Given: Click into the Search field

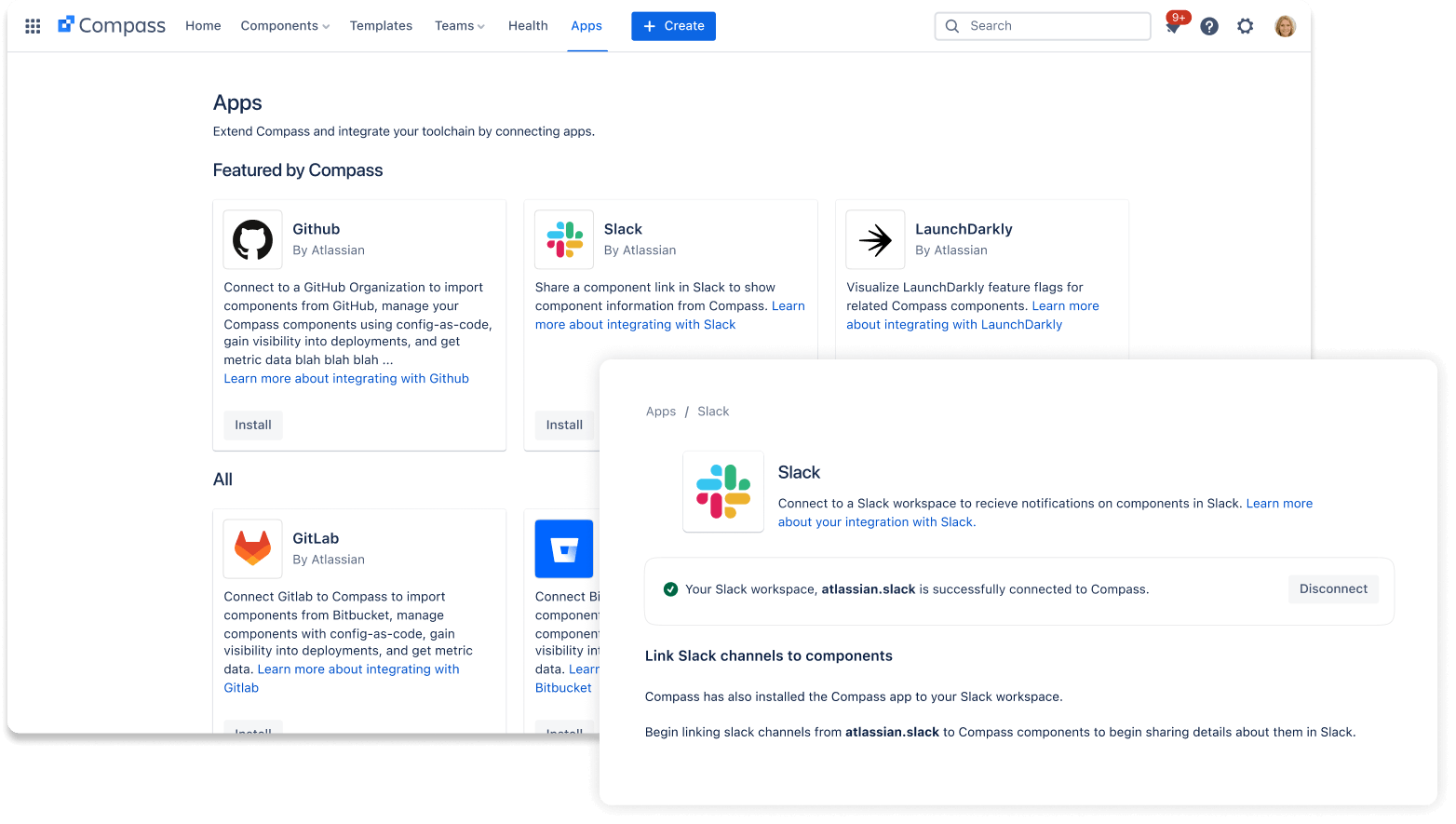Looking at the screenshot, I should 1043,26.
